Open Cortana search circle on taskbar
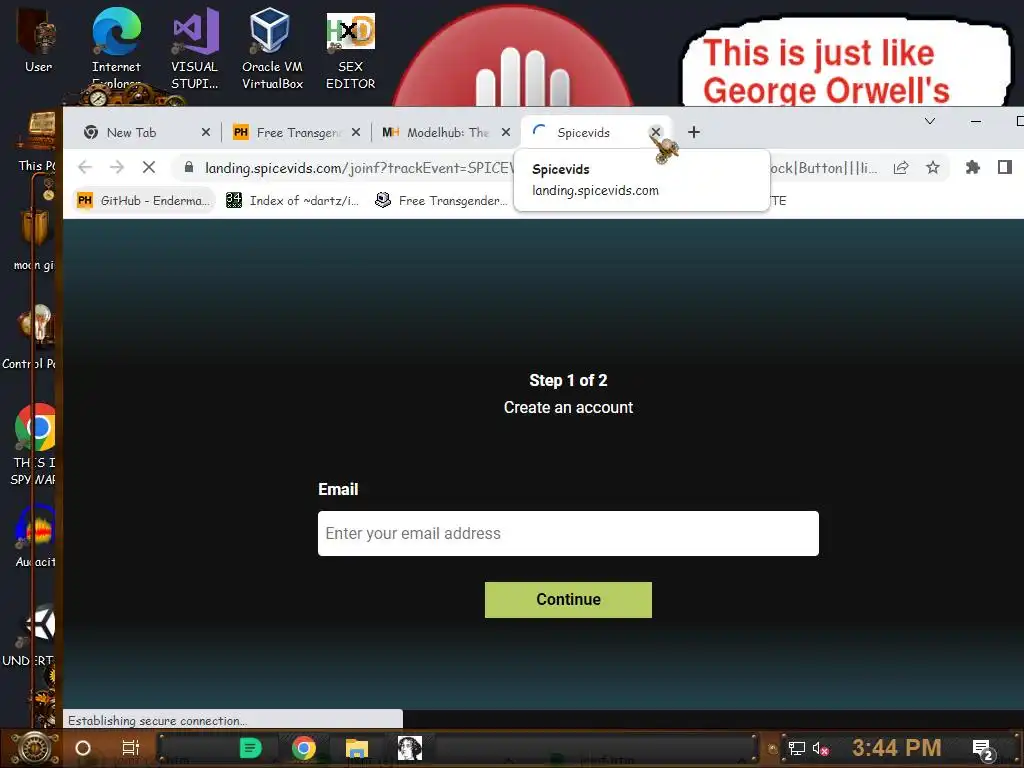Screen dimensions: 1024x768 83,748
